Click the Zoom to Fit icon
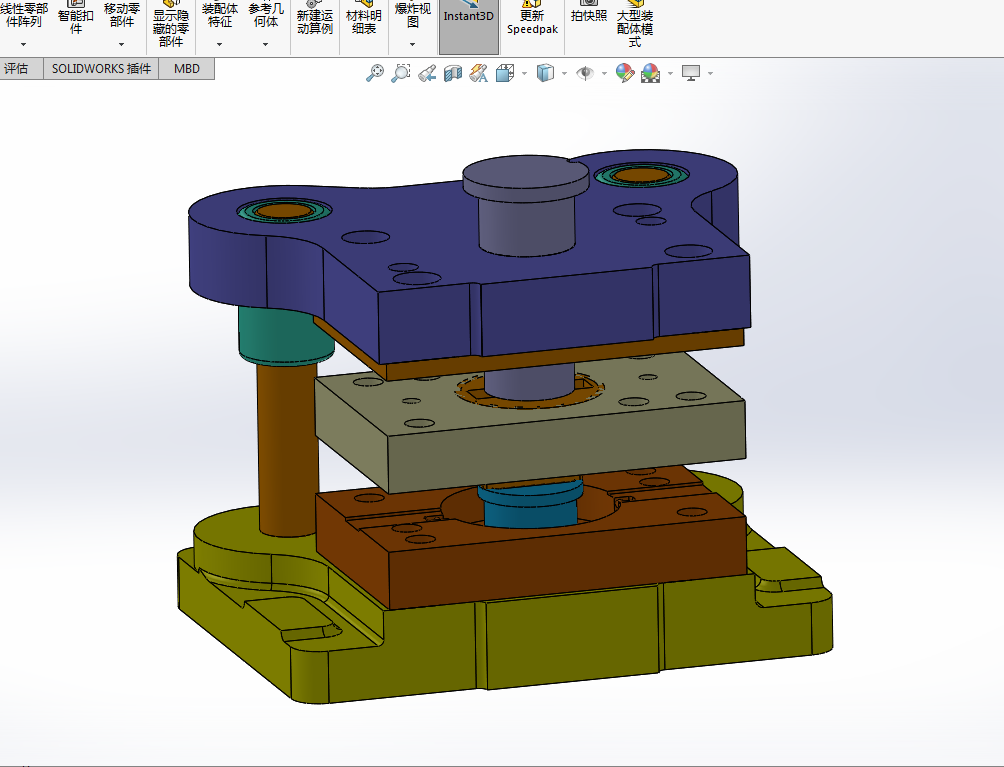This screenshot has width=1004, height=767. [x=375, y=73]
